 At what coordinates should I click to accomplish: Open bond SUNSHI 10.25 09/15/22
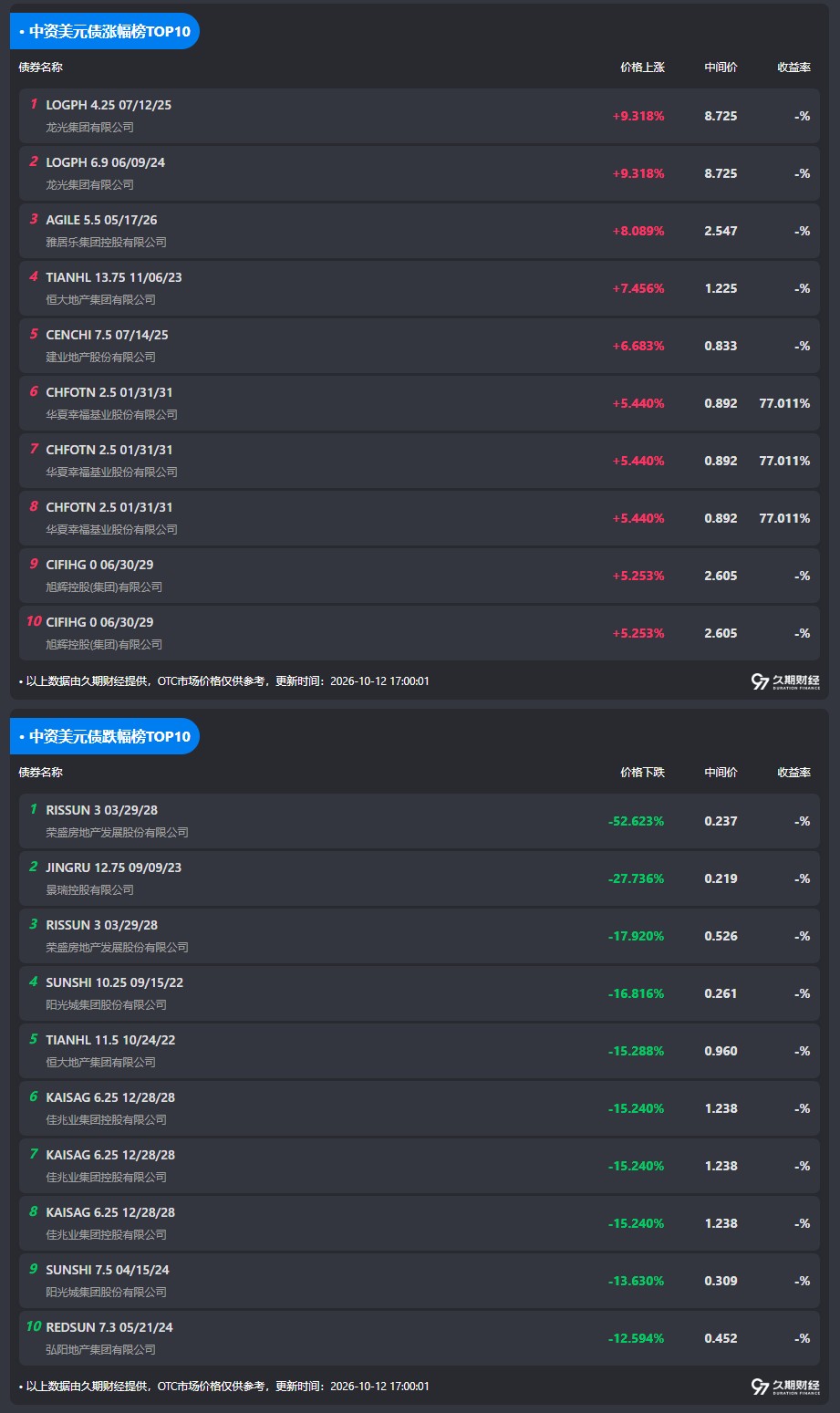pyautogui.click(x=115, y=982)
